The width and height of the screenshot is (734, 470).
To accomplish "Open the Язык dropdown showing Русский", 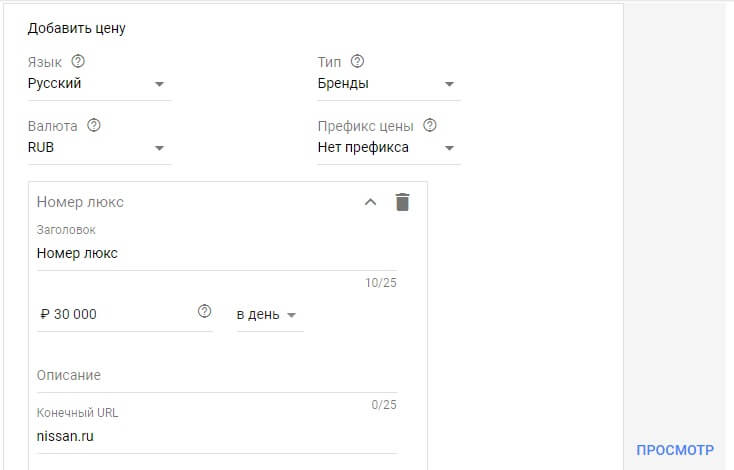I will (98, 84).
